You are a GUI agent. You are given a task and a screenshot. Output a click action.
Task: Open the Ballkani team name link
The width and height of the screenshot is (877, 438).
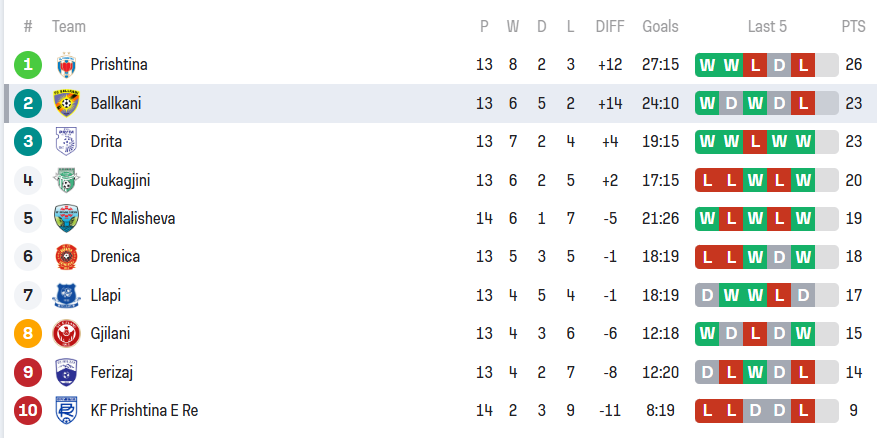(x=116, y=103)
